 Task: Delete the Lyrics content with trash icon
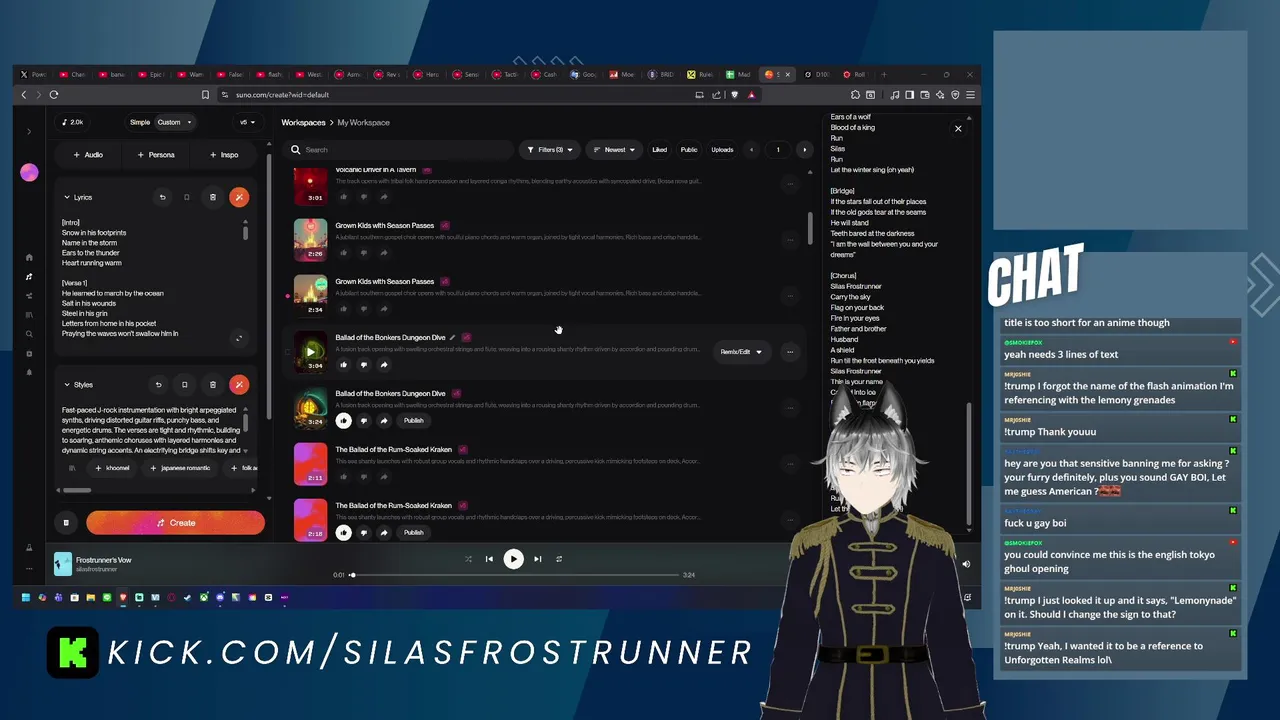point(212,197)
